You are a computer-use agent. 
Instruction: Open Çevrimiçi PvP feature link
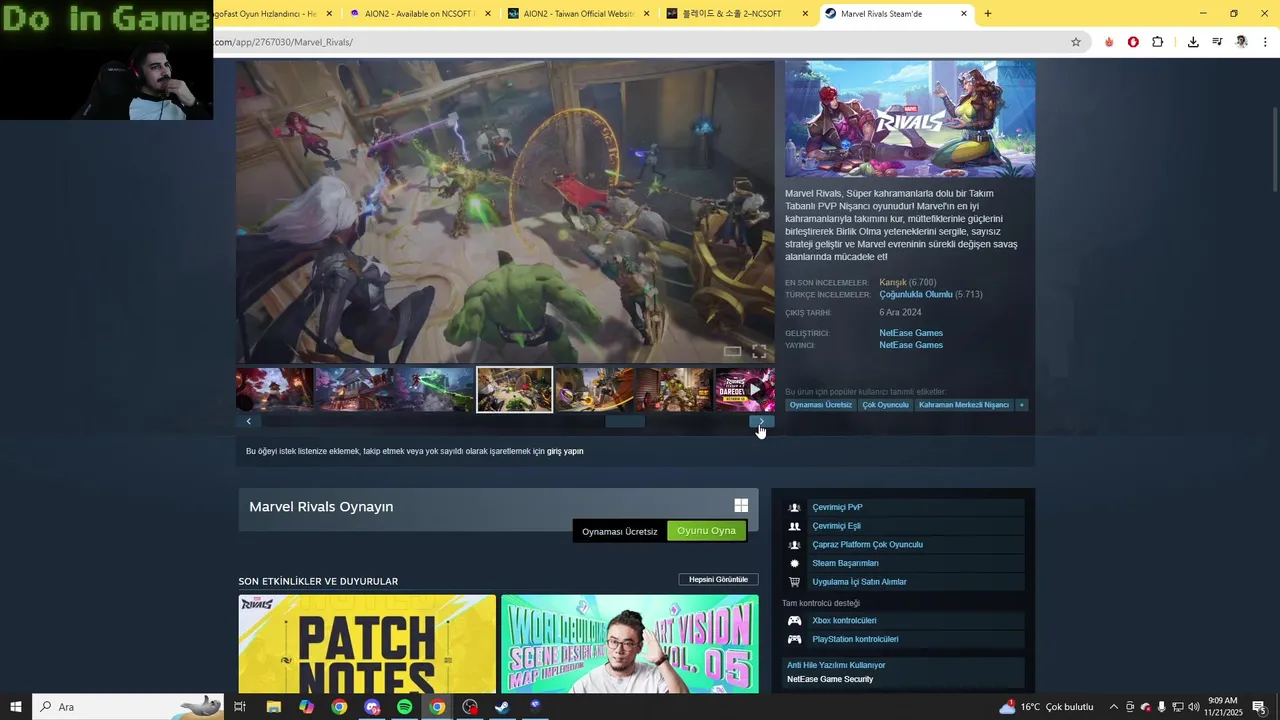pyautogui.click(x=837, y=507)
